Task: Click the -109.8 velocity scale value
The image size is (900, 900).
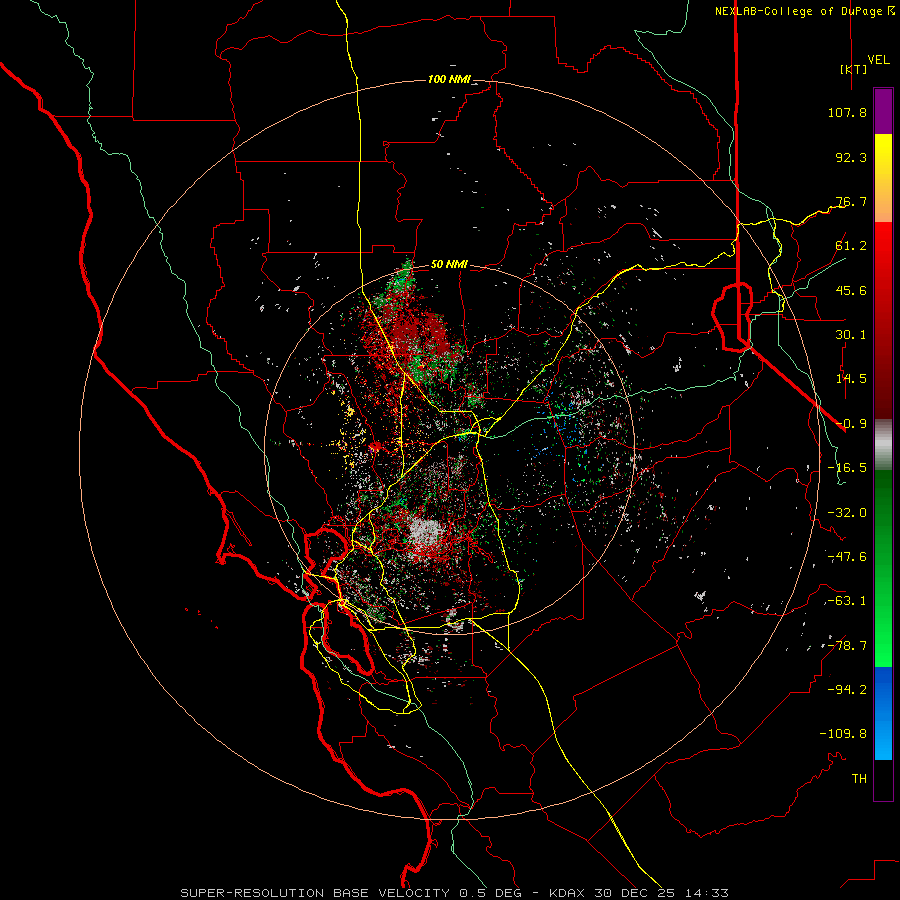Action: (843, 734)
